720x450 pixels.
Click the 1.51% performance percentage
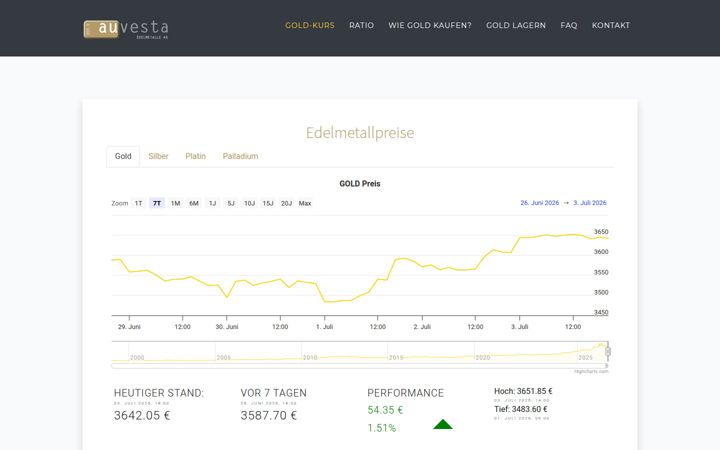pos(382,428)
